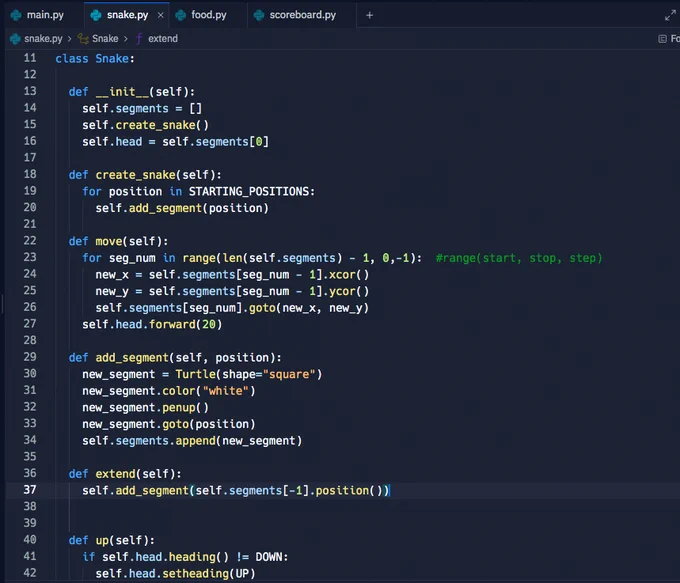Viewport: 680px width, 583px height.
Task: Click the function symbol icon in breadcrumb
Action: [x=139, y=39]
